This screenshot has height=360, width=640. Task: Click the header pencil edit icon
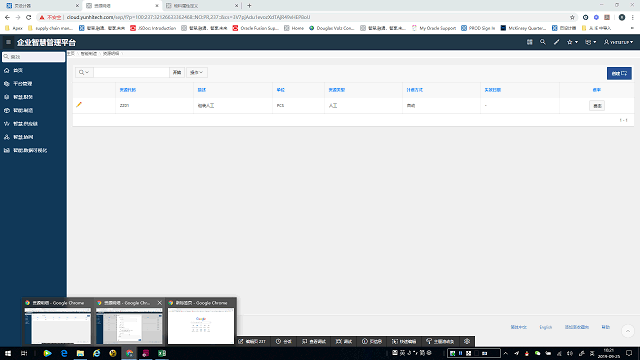pyautogui.click(x=556, y=42)
